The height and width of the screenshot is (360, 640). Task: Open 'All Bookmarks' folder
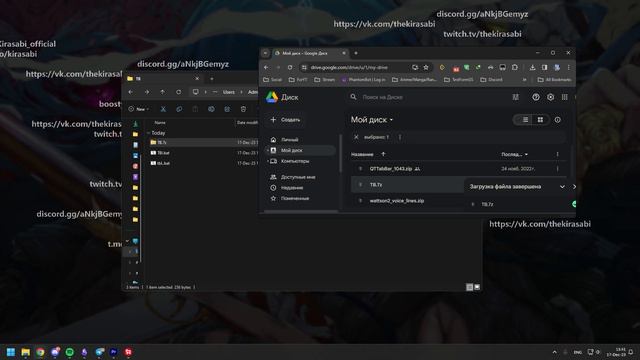554,80
